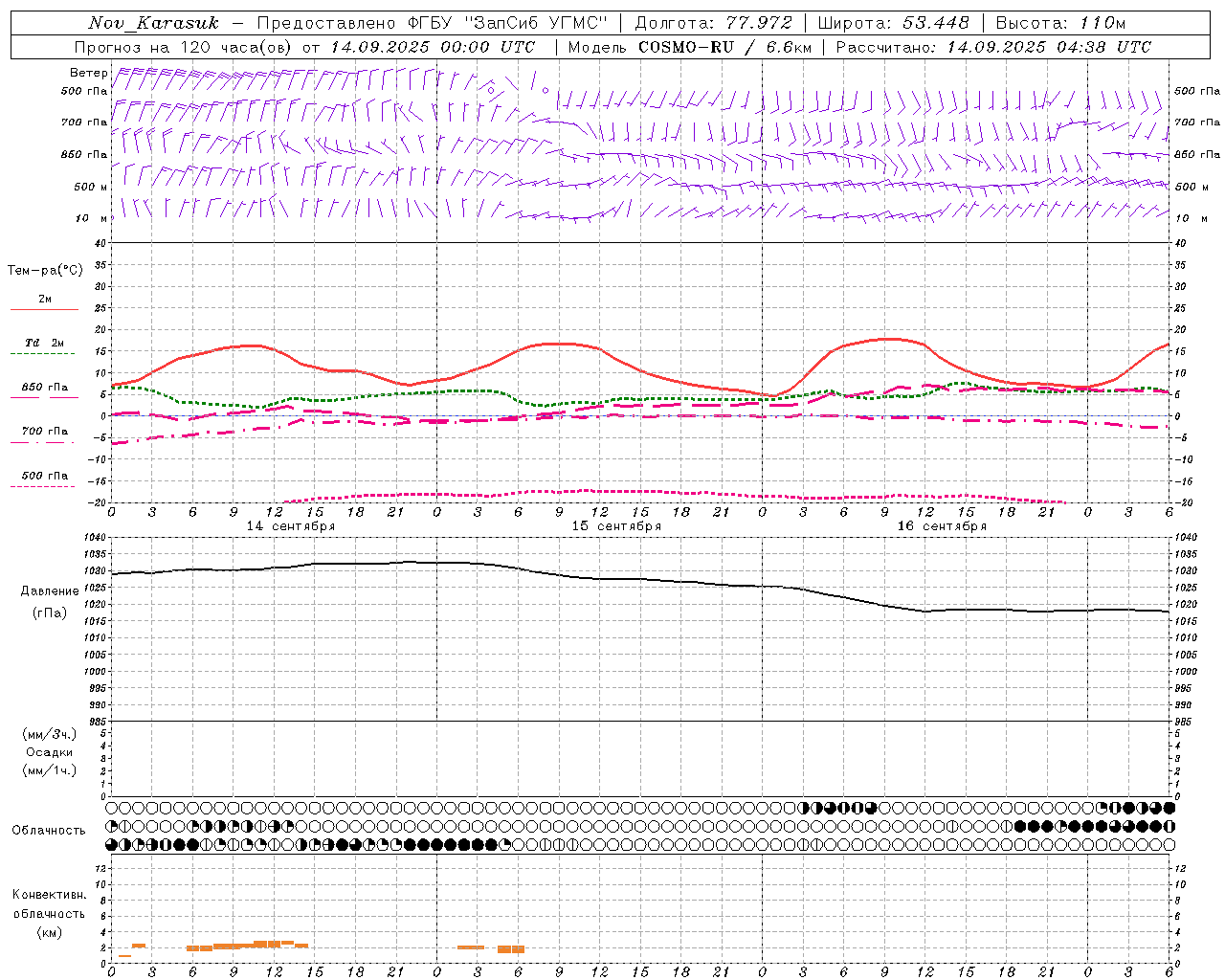The width and height of the screenshot is (1225, 980).
Task: Click the (км) unit under convective cloudiness
Action: 50,931
